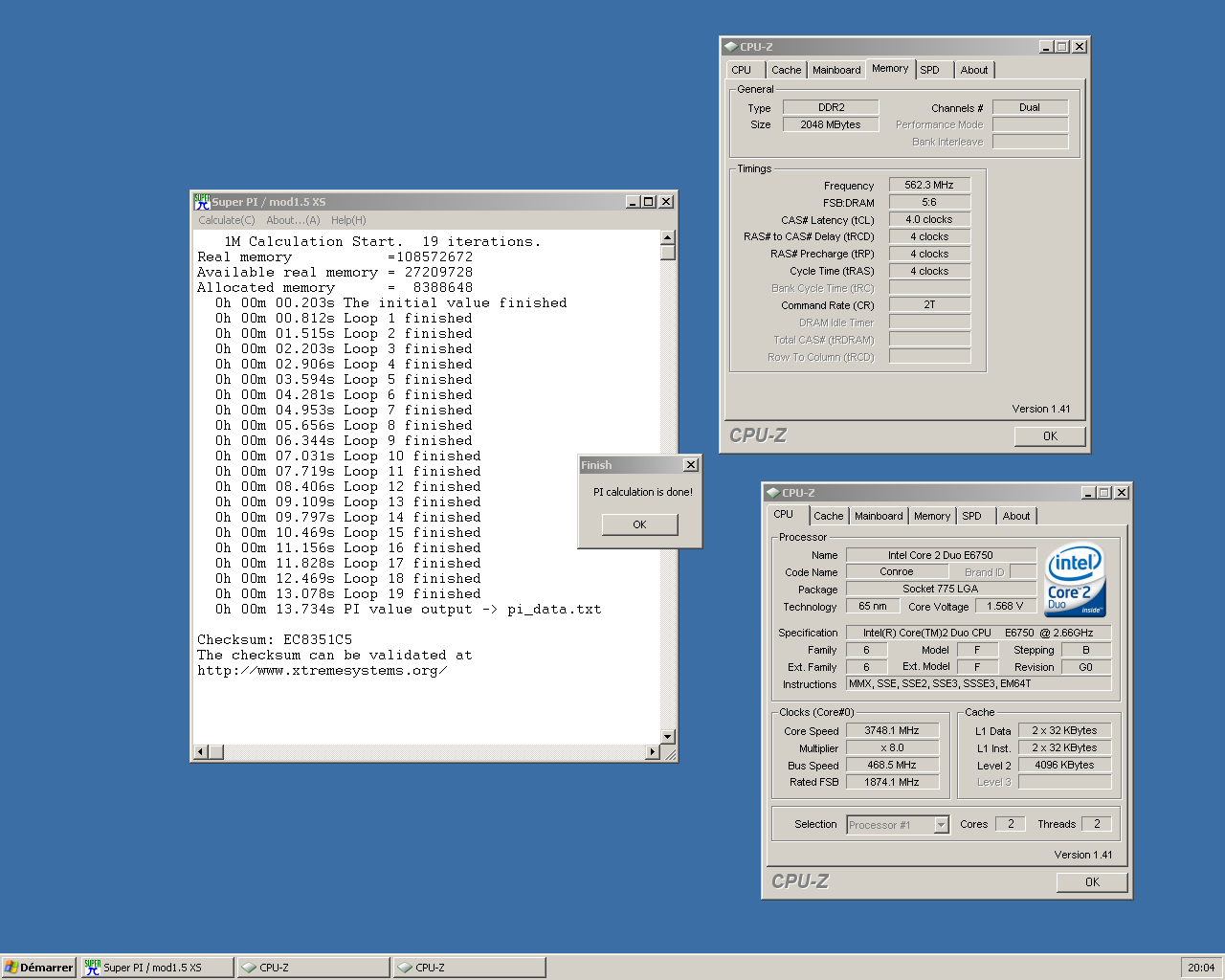Click the Bus Speed field 468.5 MHz
Viewport: 1225px width, 980px height.
coord(892,765)
